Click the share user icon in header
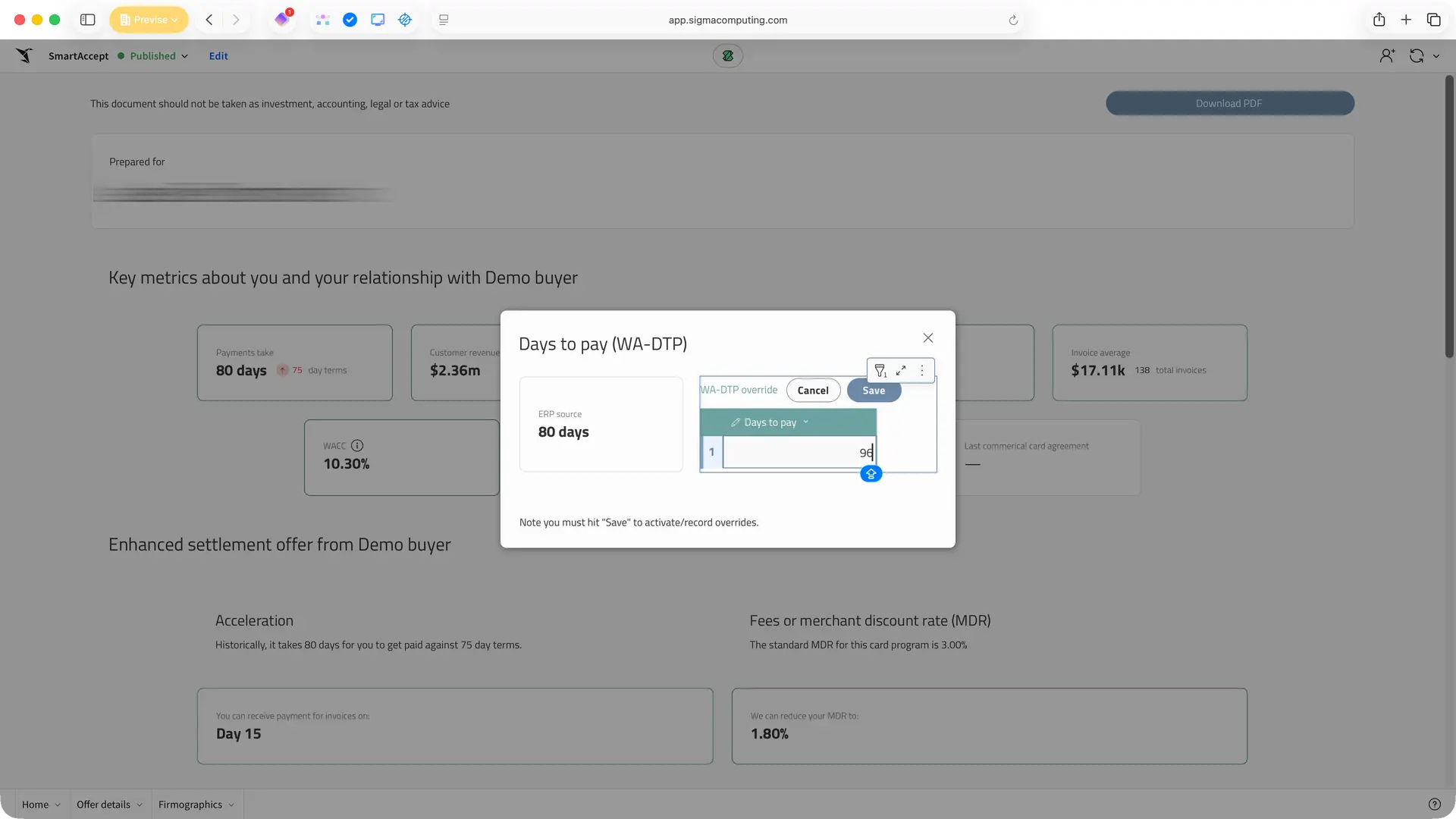The width and height of the screenshot is (1456, 819). pos(1386,56)
